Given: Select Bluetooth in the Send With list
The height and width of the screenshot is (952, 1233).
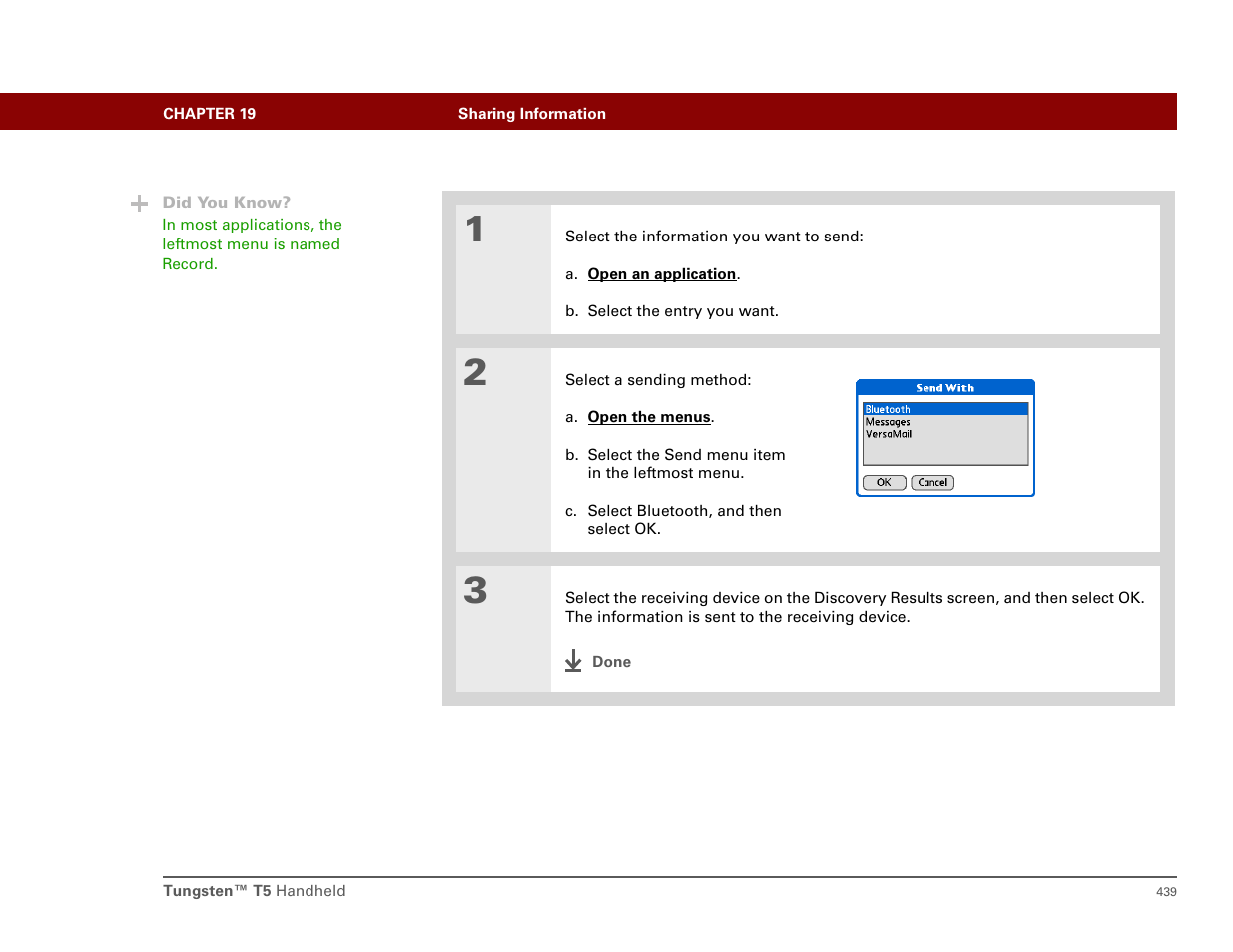Looking at the screenshot, I should coord(944,410).
